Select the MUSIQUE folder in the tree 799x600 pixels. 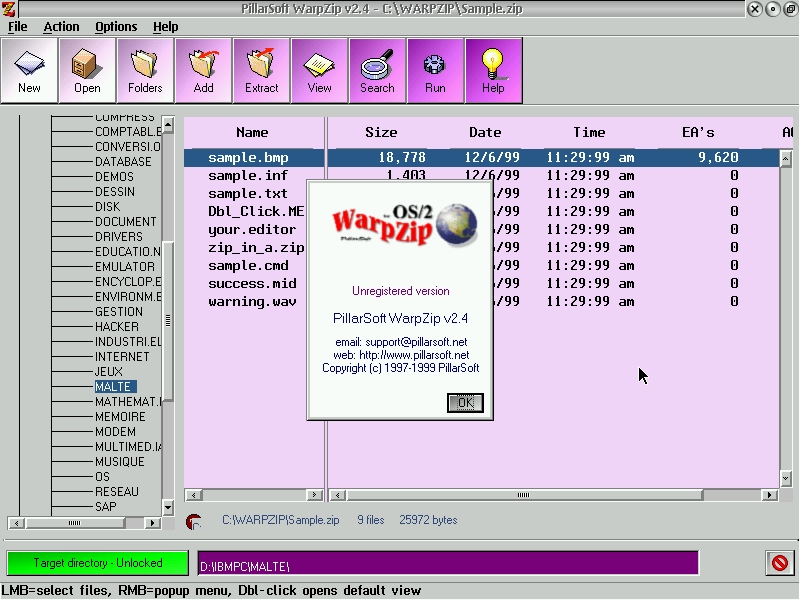119,461
